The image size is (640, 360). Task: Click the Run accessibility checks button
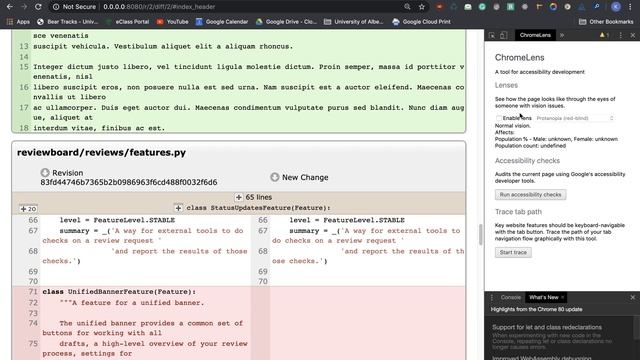tap(530, 195)
